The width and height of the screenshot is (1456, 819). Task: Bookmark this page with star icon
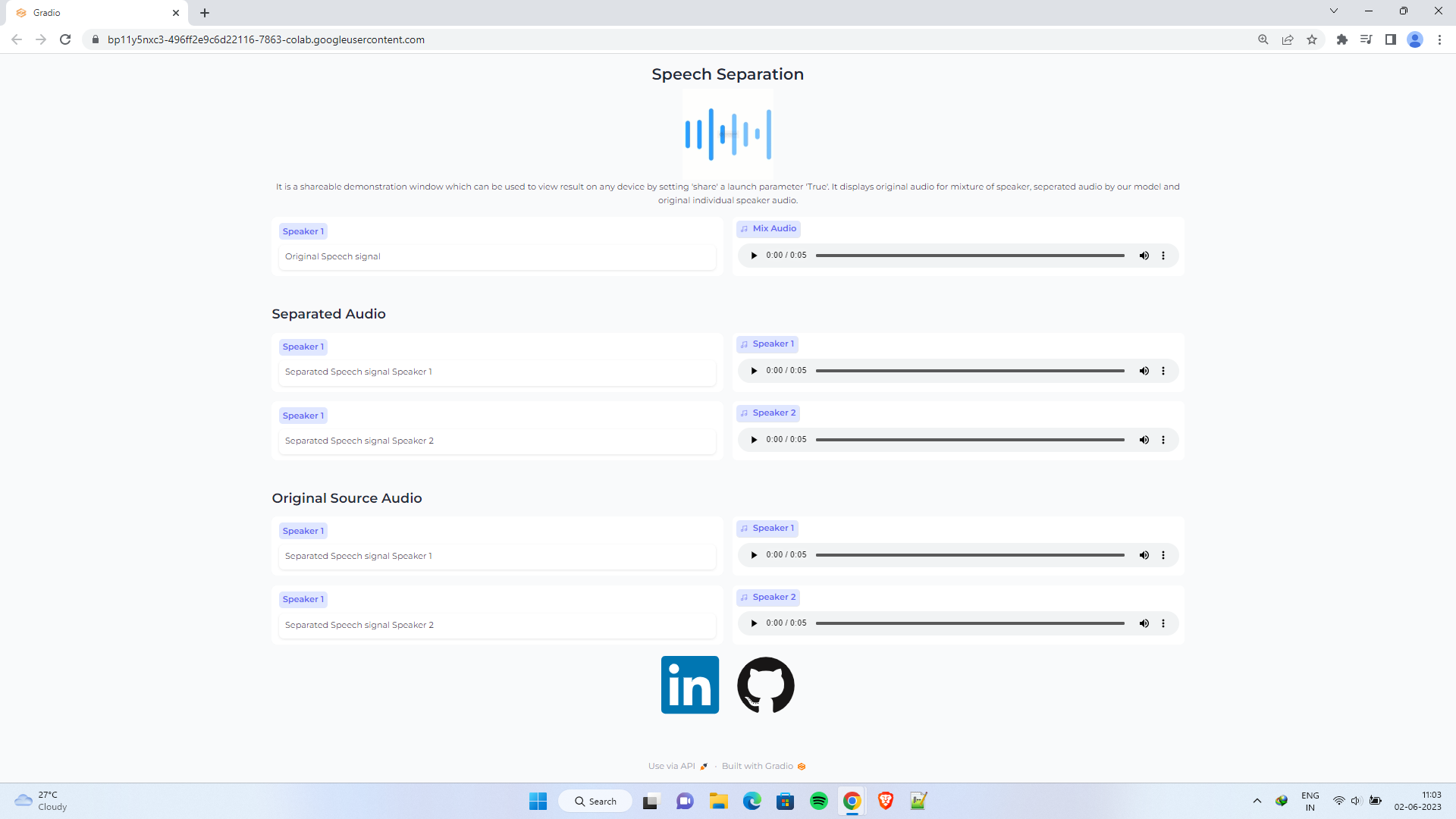click(1312, 39)
